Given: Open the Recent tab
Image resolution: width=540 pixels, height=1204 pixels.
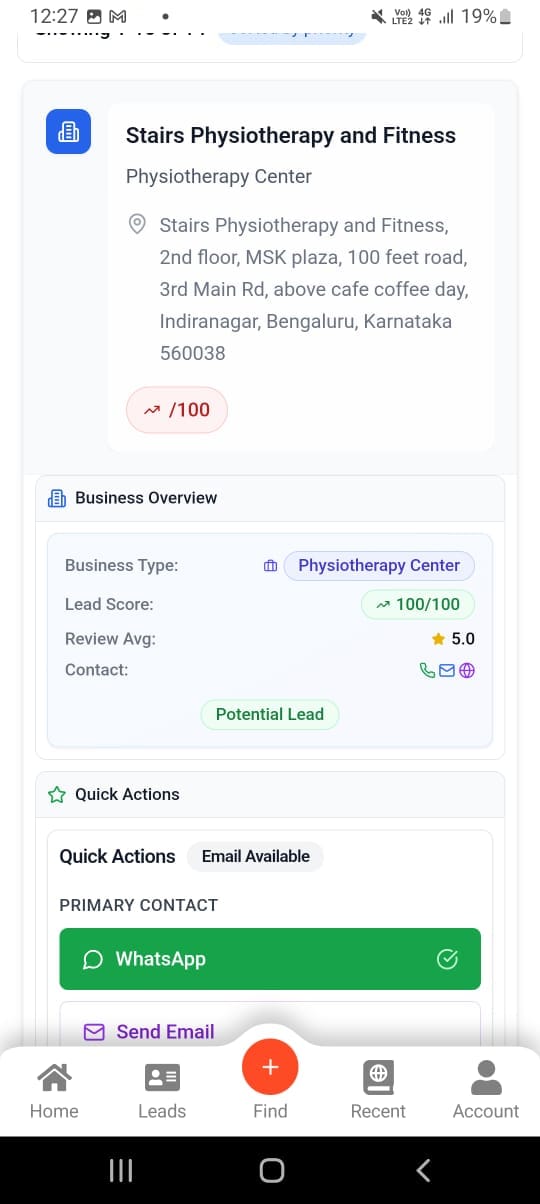Looking at the screenshot, I should (378, 1090).
